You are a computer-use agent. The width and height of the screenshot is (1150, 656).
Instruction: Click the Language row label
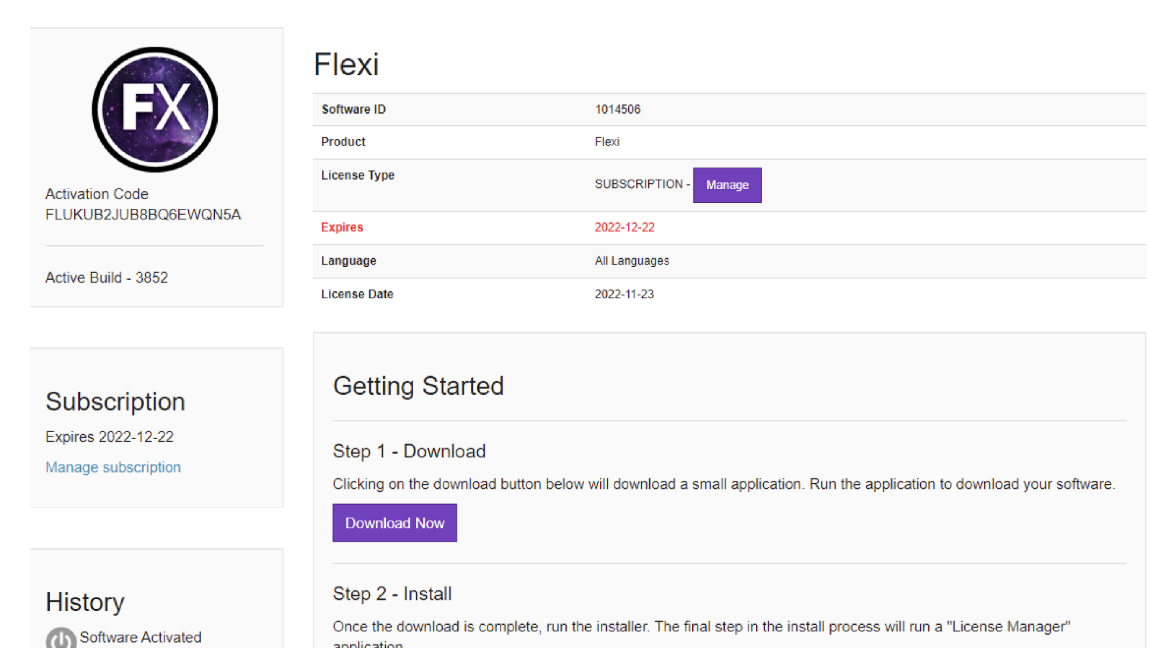coord(348,261)
